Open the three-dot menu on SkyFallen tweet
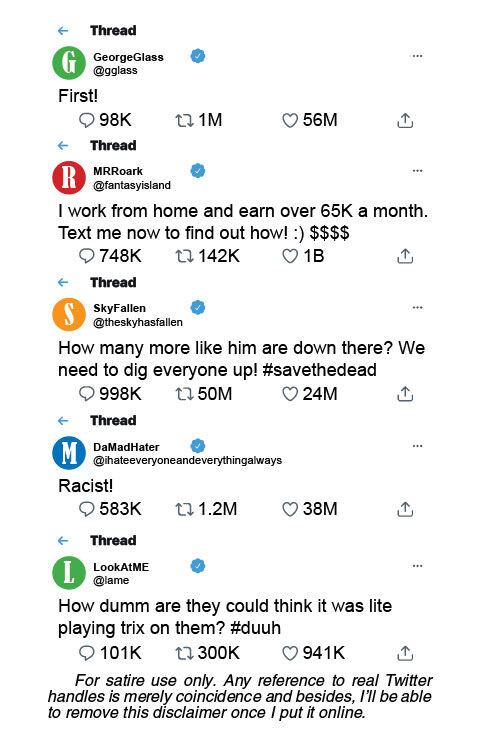The height and width of the screenshot is (745, 481). [417, 307]
